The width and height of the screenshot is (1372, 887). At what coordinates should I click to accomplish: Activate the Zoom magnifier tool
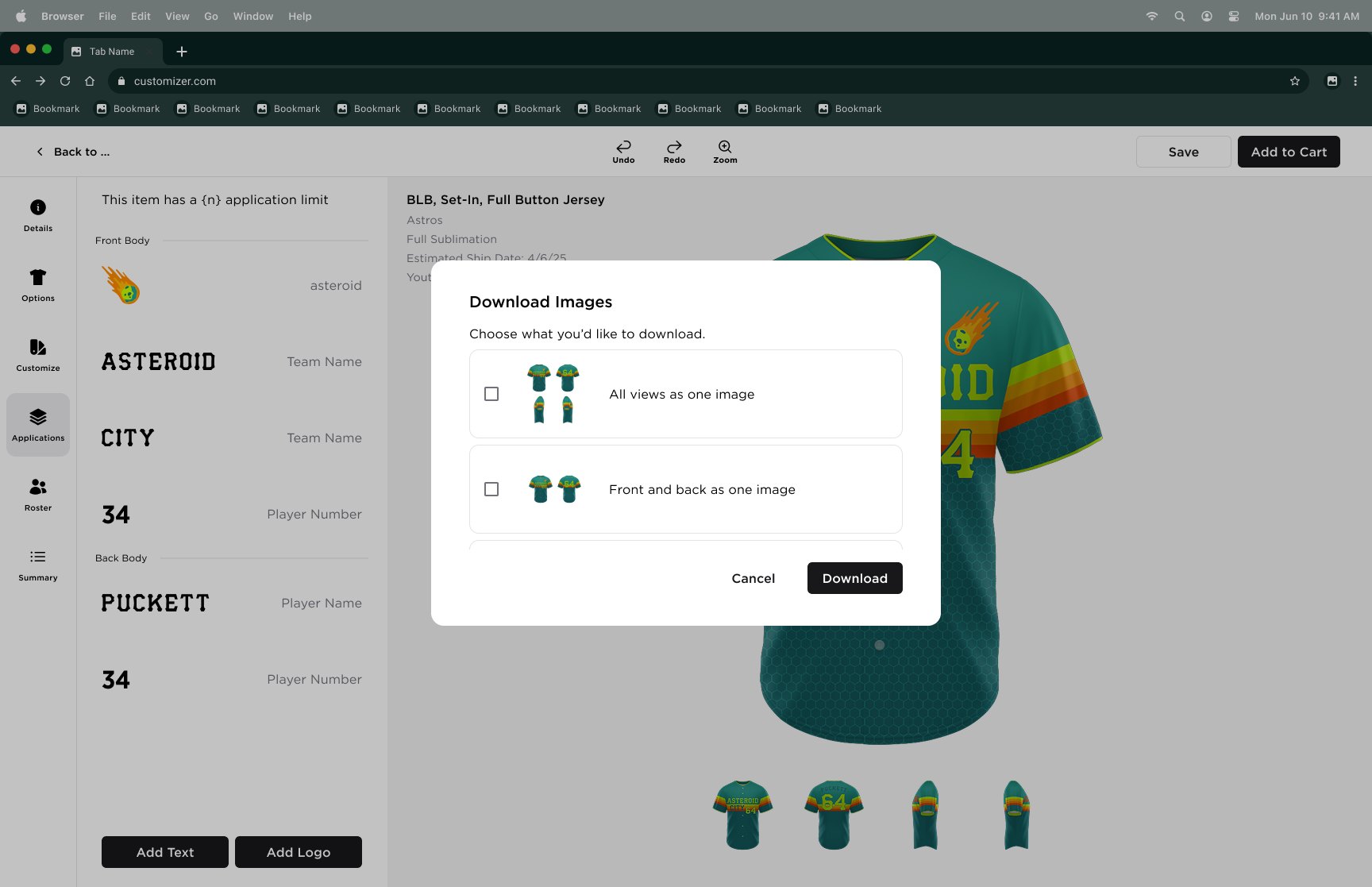(725, 152)
